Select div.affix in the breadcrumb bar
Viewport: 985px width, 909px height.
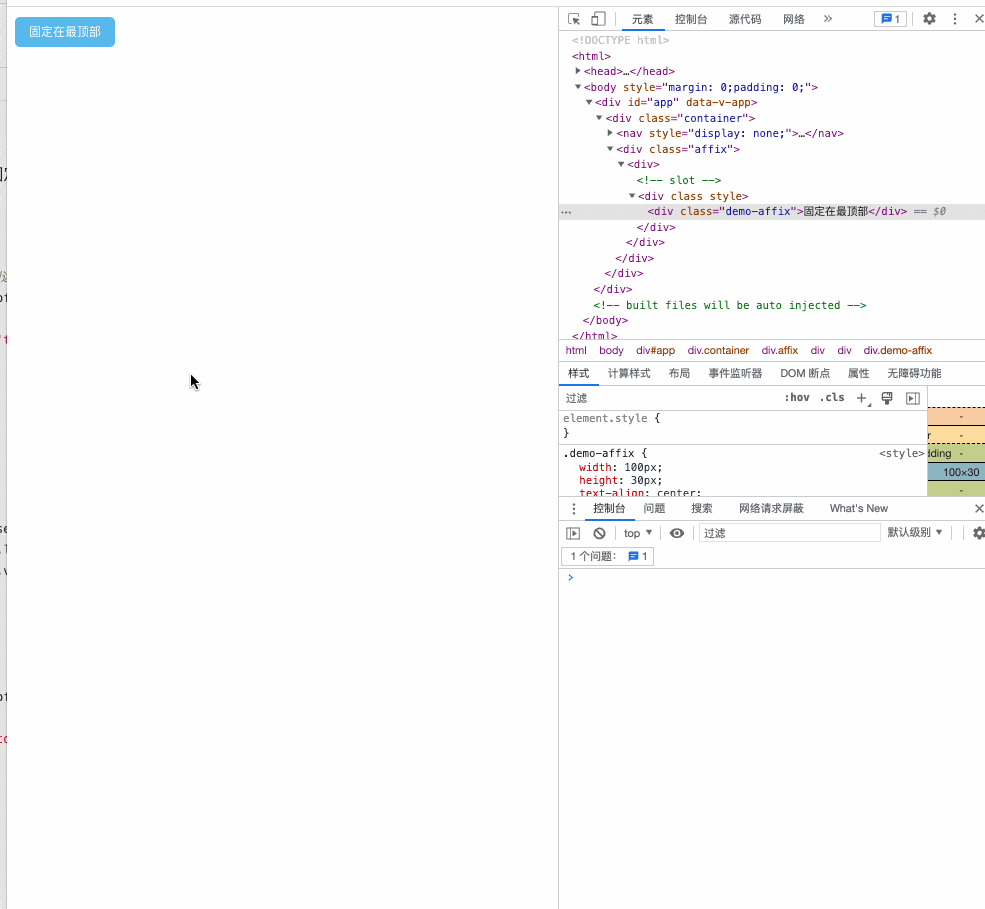(780, 351)
